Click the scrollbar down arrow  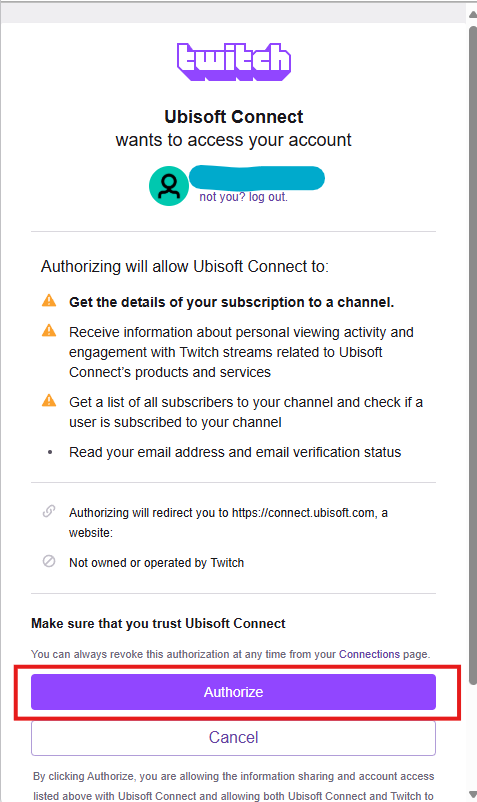click(472, 794)
